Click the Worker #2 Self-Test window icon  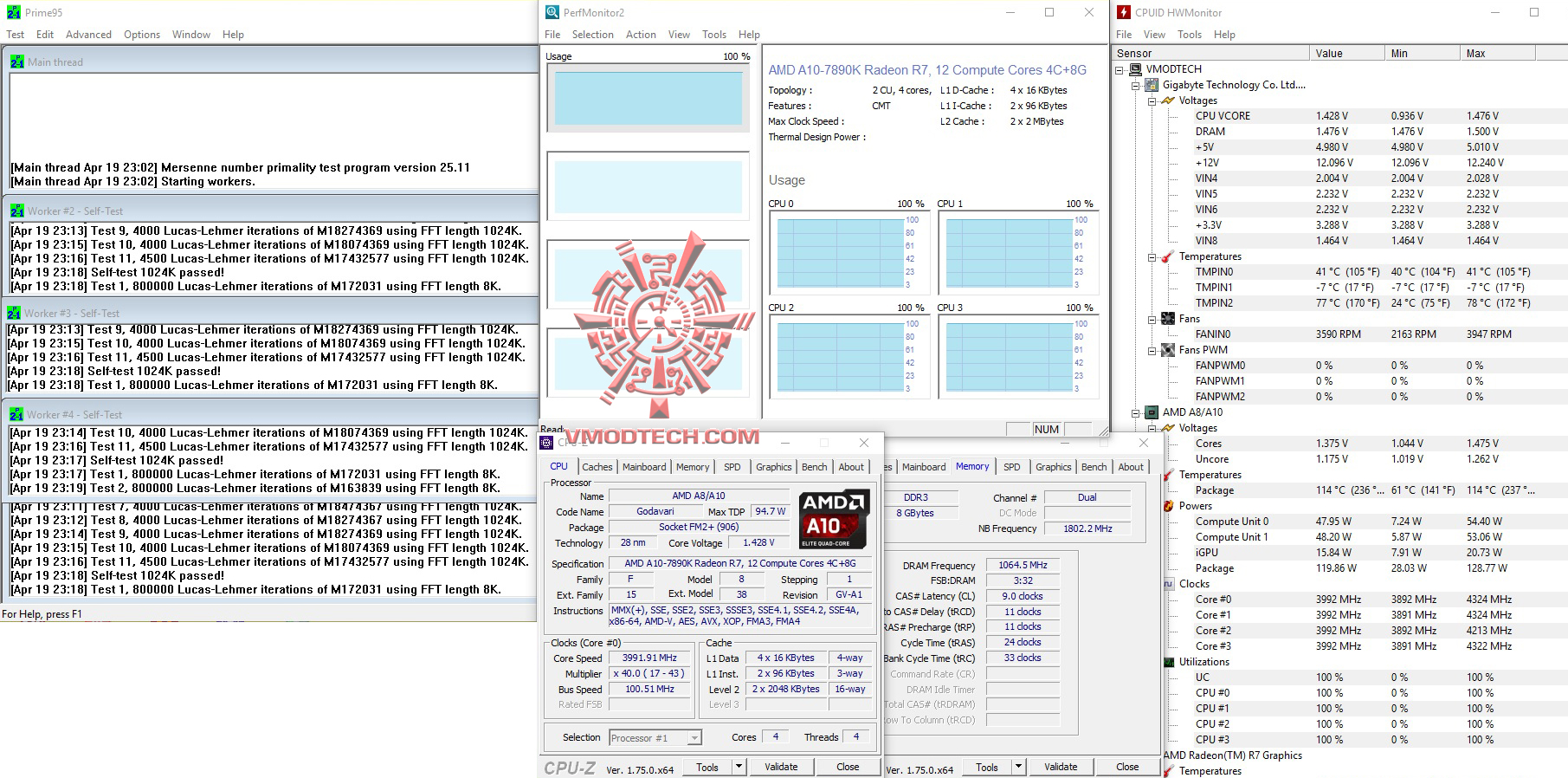click(x=17, y=211)
